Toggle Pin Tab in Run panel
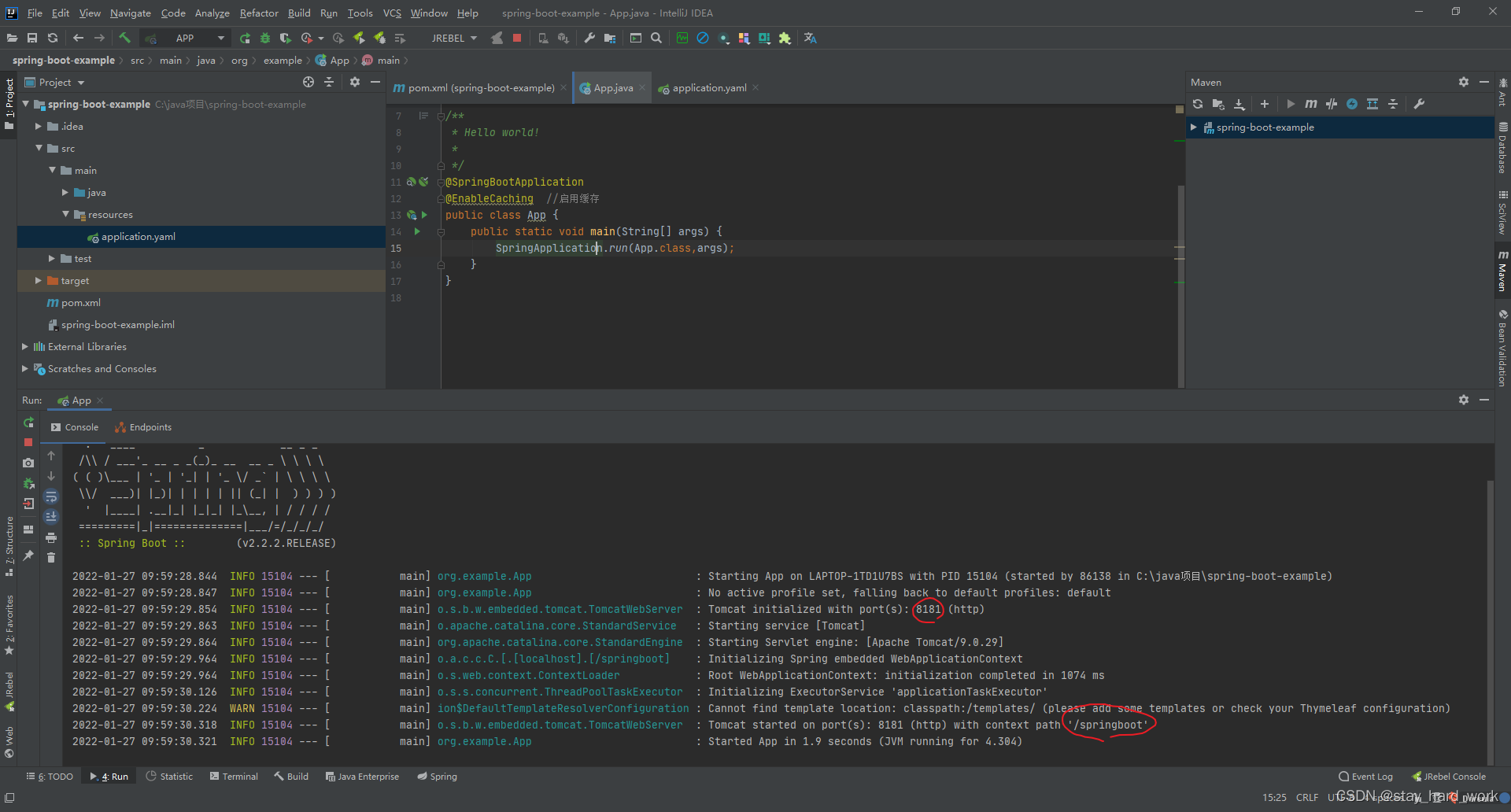This screenshot has height=812, width=1511. coord(28,555)
